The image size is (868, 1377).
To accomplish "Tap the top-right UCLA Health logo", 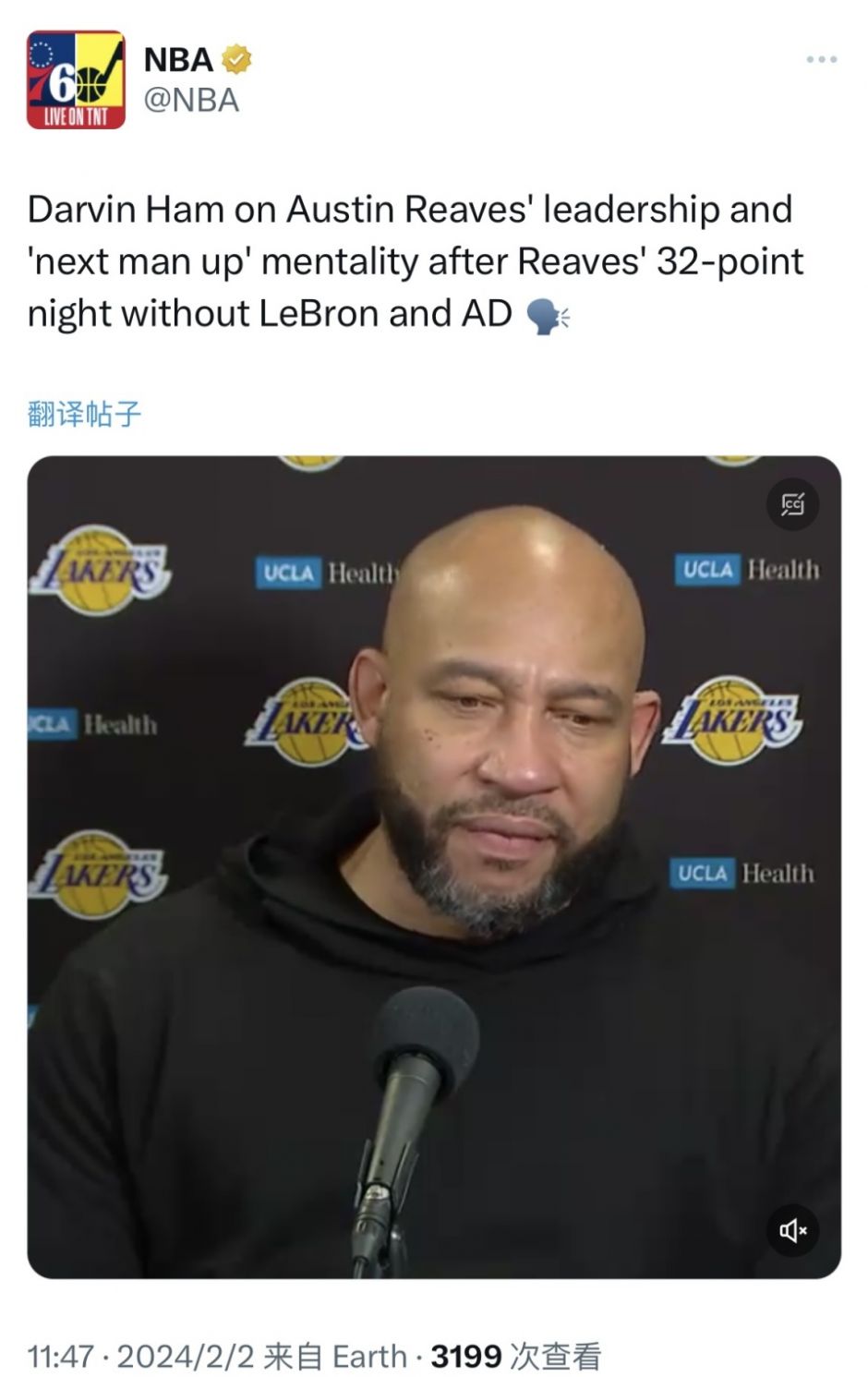I will click(748, 569).
